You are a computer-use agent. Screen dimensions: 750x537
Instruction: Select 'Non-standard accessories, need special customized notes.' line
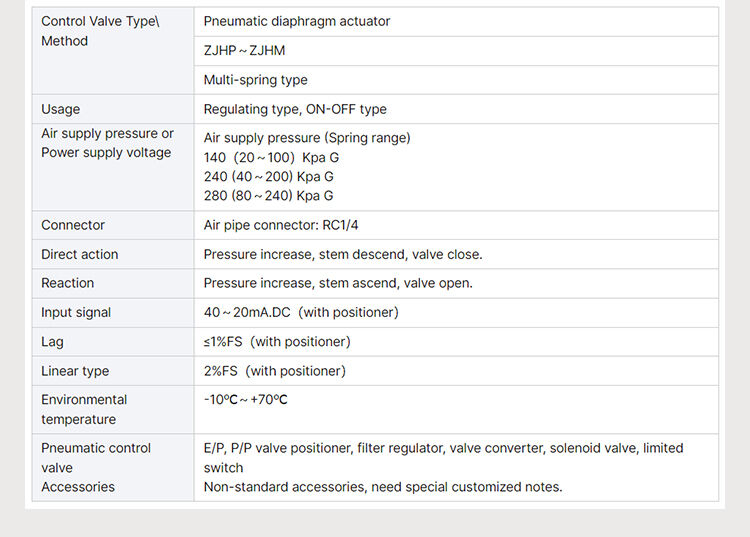(x=383, y=487)
